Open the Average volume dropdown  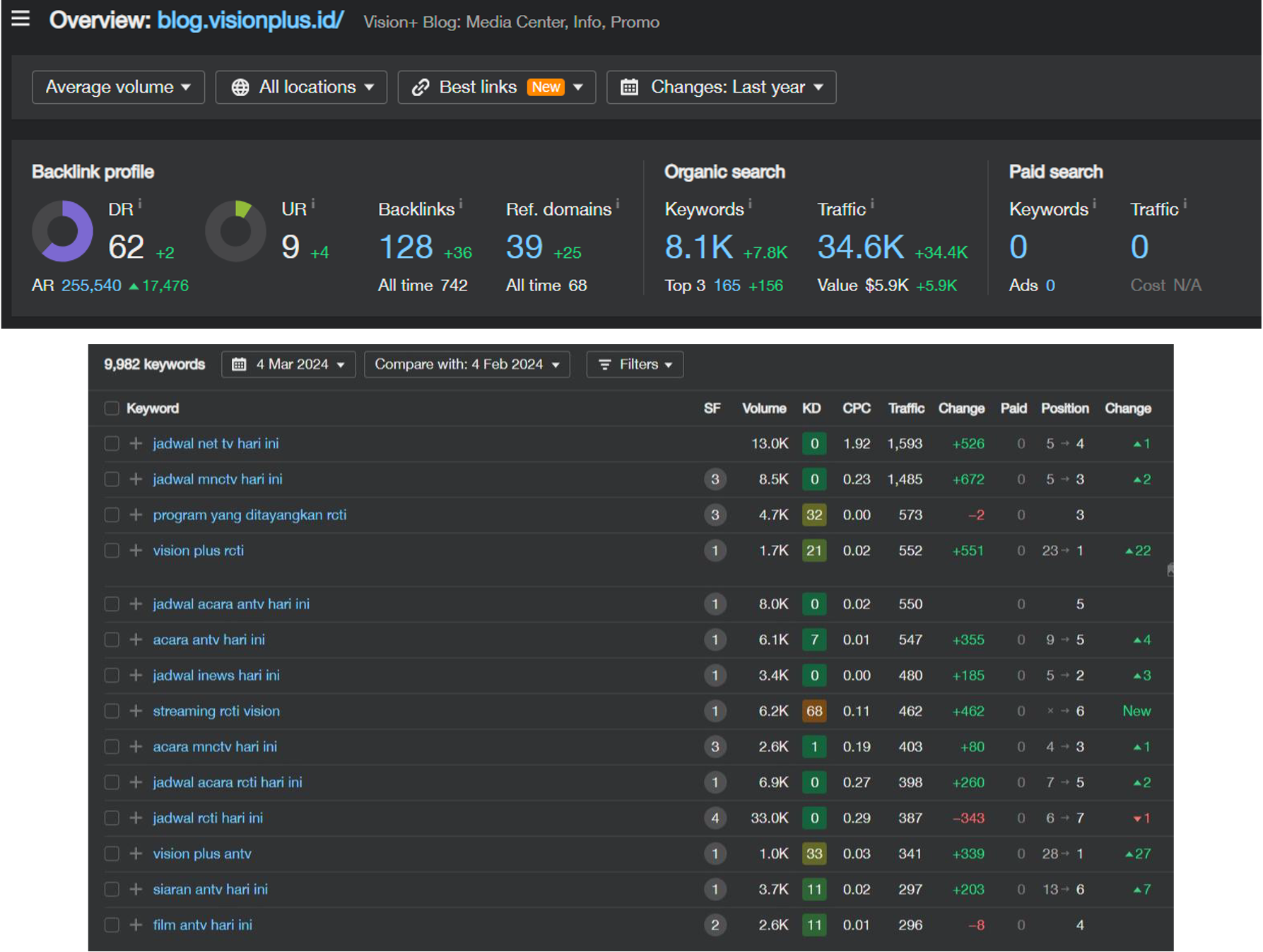click(x=118, y=87)
